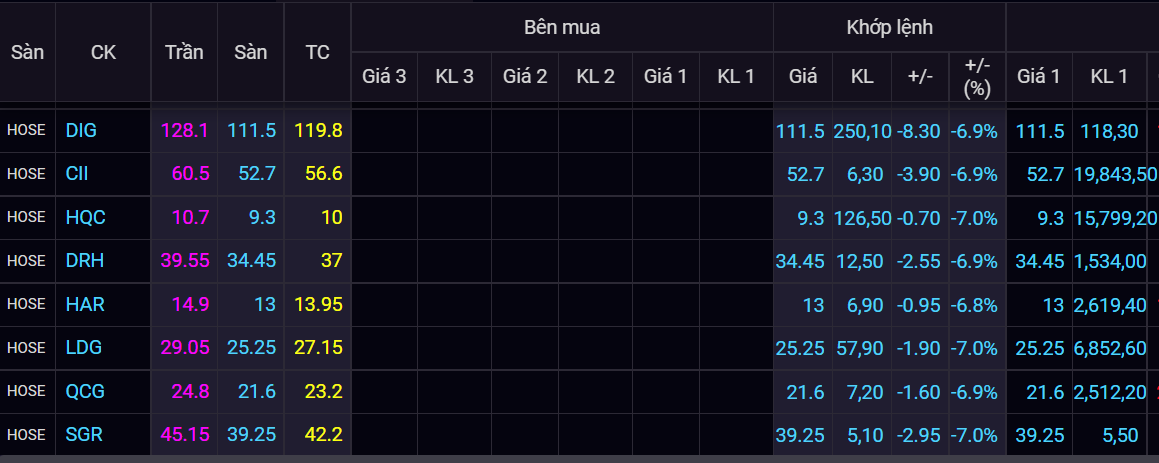Click the TC column header
Viewport: 1159px width, 463px height.
click(x=317, y=52)
